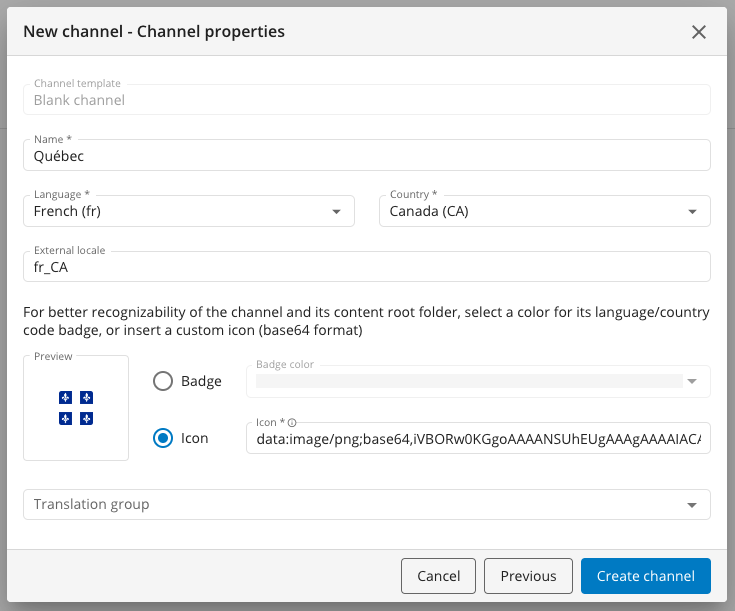
Task: Open the Country dropdown arrow
Action: pos(692,212)
